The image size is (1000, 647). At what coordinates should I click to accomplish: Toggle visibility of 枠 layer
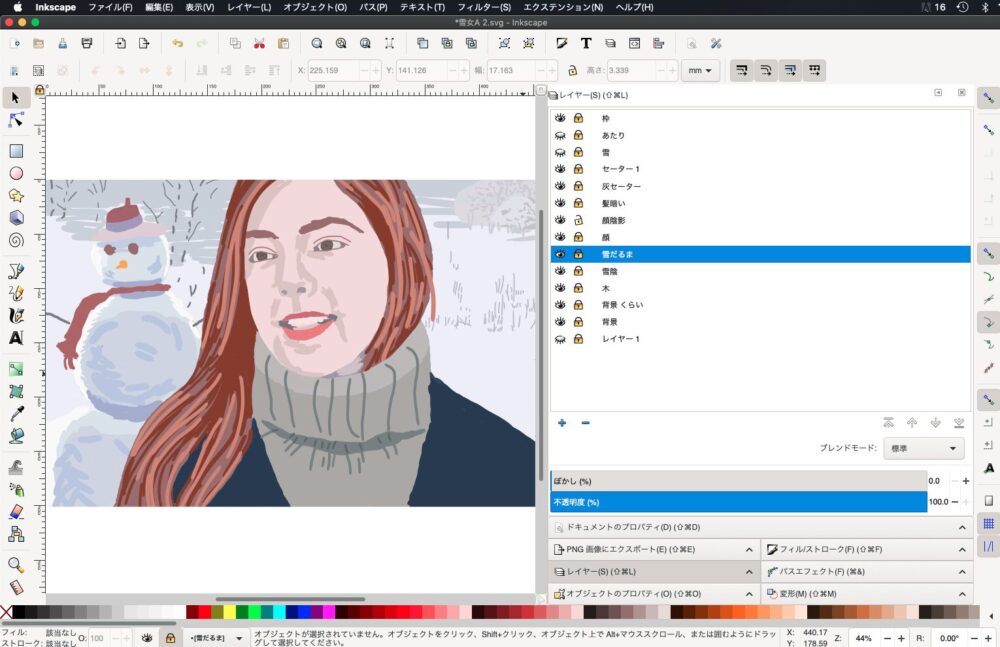click(560, 118)
